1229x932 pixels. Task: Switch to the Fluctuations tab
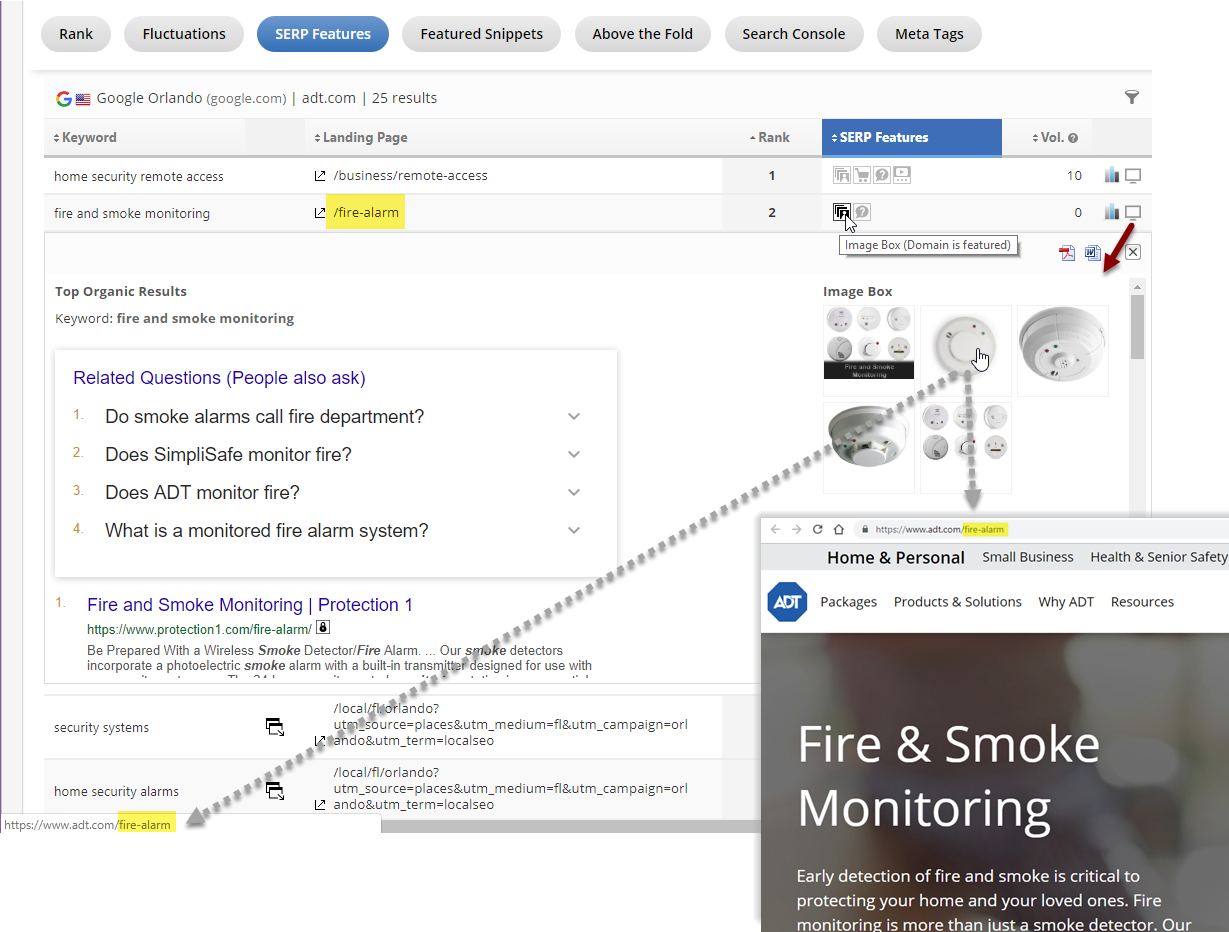point(184,34)
